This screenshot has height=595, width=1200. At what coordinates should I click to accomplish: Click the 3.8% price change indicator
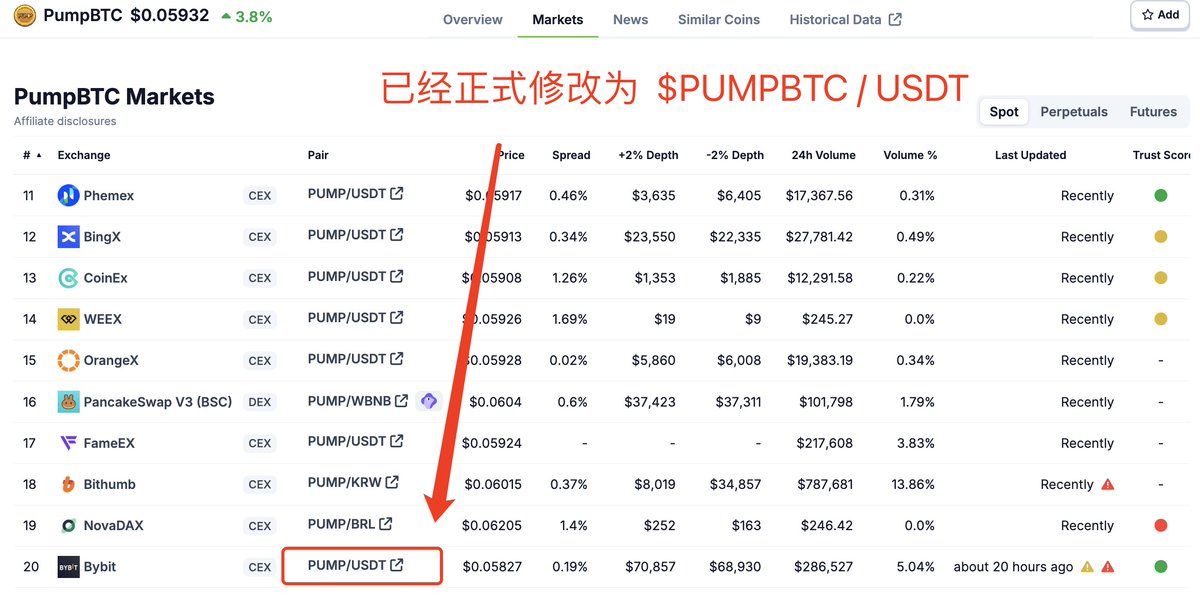pos(246,16)
